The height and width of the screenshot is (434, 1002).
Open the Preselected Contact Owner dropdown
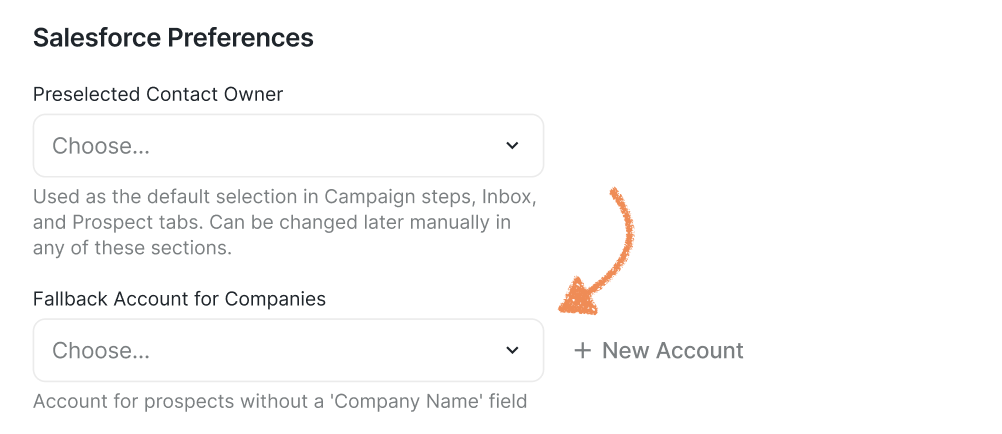[288, 146]
